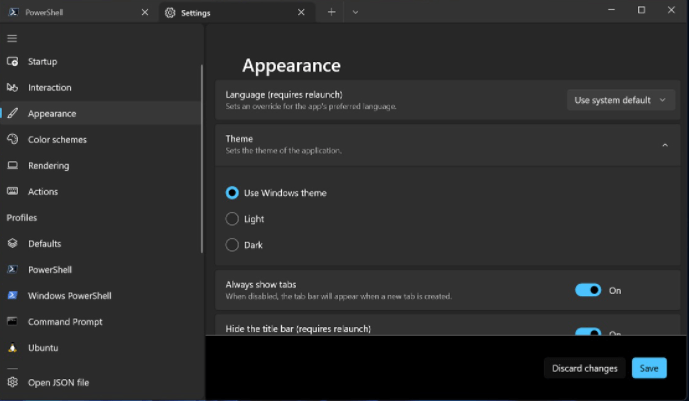Image resolution: width=691 pixels, height=401 pixels.
Task: Select the Command Prompt profile
Action: point(101,321)
